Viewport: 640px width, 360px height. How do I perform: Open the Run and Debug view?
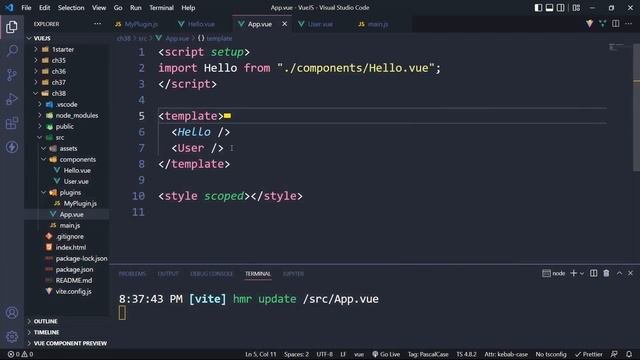[12, 99]
